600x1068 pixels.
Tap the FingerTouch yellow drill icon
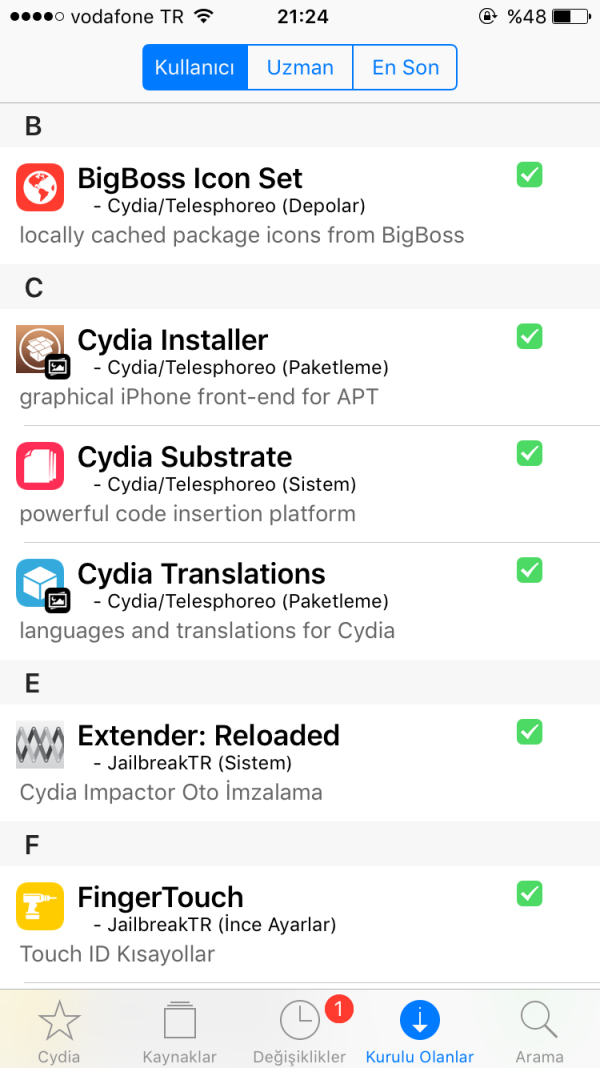[40, 905]
